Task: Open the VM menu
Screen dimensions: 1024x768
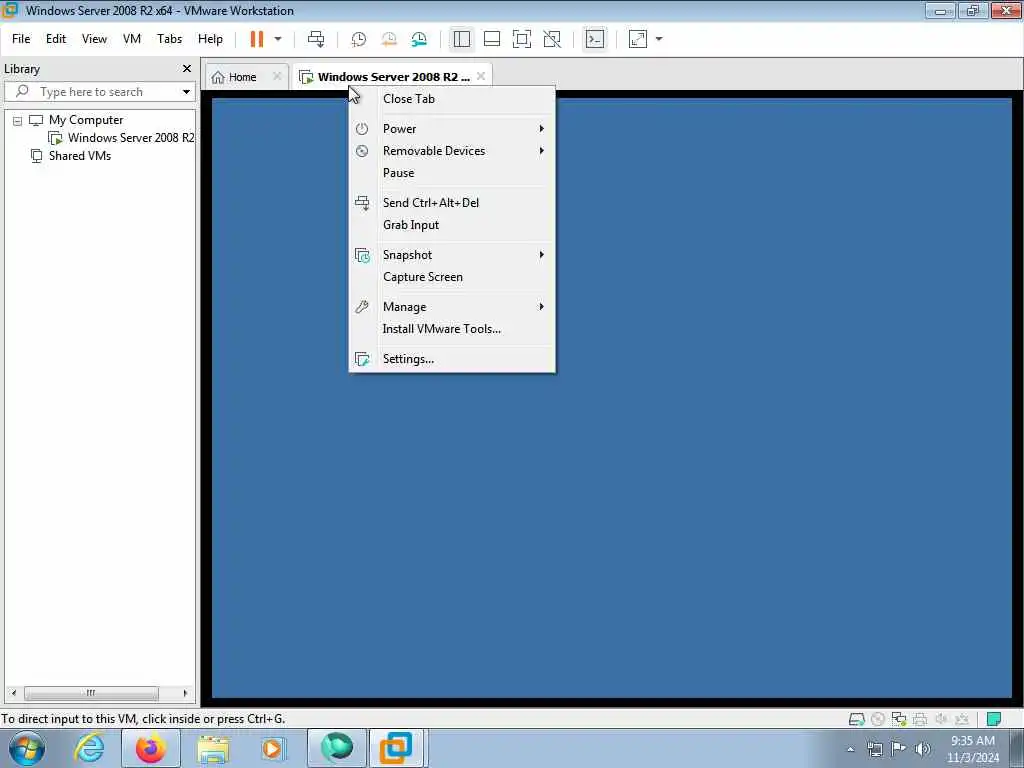Action: [132, 39]
